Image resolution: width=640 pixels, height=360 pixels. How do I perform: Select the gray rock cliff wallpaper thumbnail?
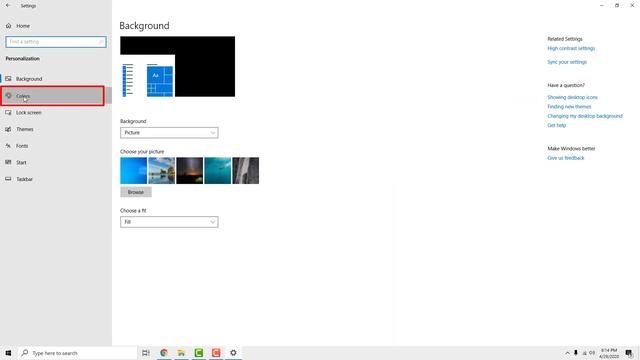(x=246, y=171)
